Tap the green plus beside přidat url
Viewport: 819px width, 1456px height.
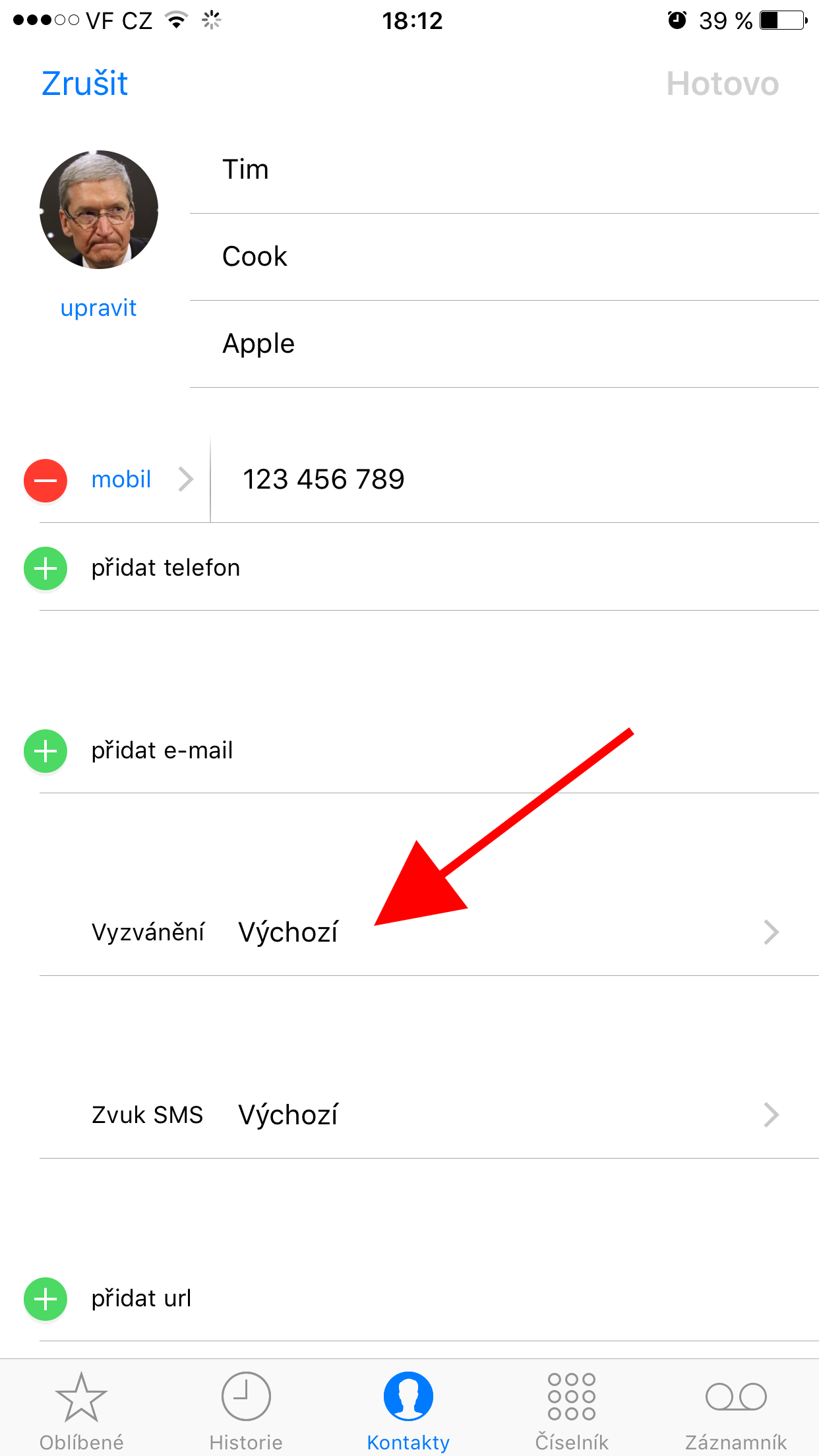(45, 1299)
